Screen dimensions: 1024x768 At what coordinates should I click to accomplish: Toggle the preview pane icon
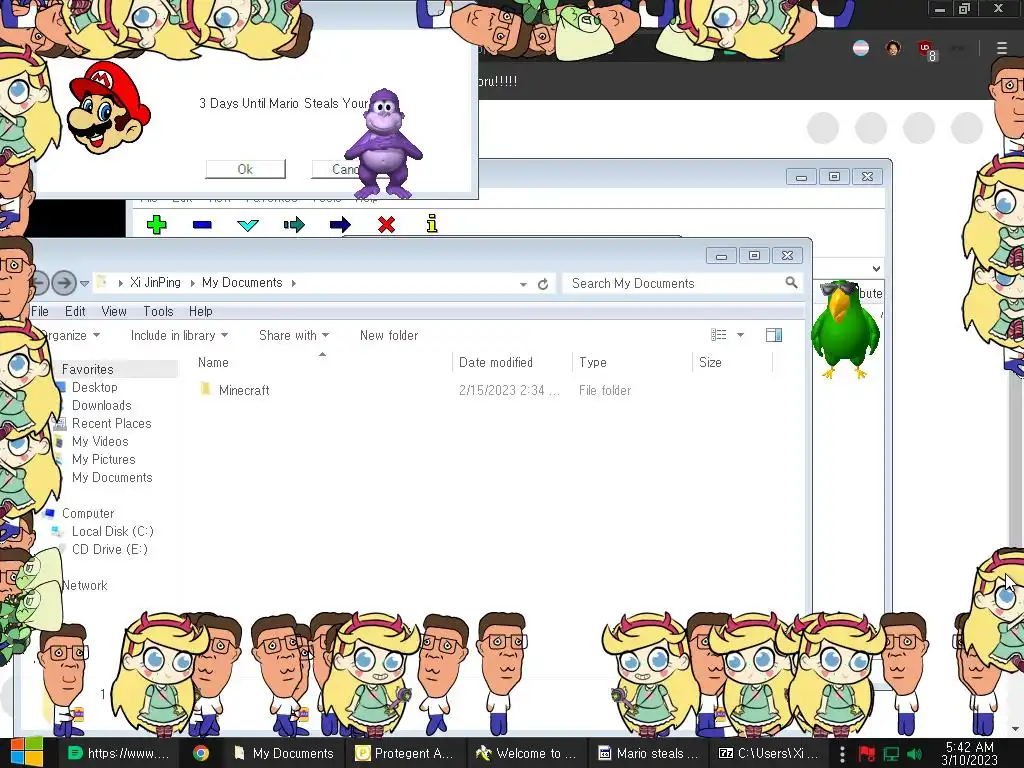(774, 335)
